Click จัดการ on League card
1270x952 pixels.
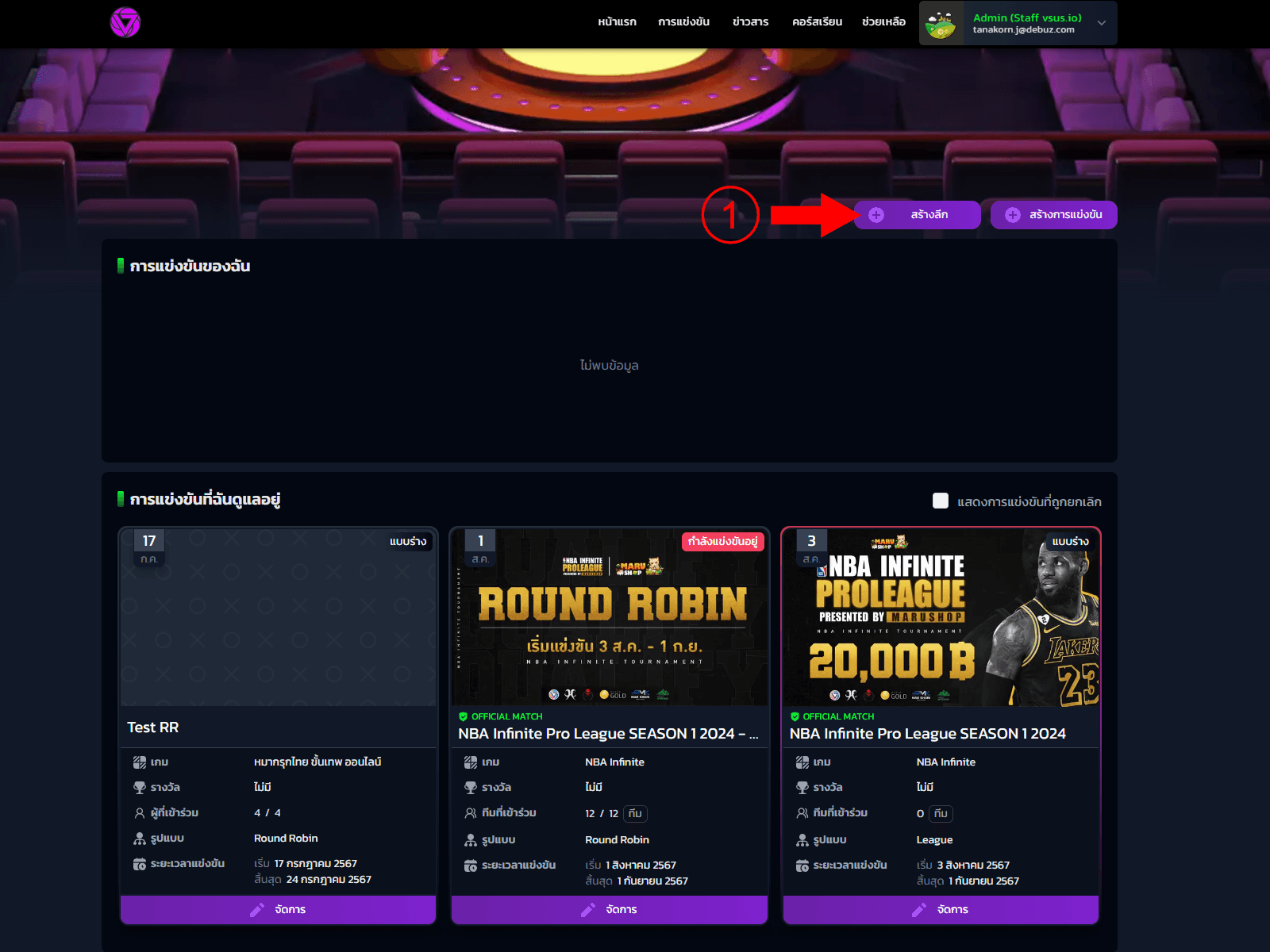(x=941, y=910)
